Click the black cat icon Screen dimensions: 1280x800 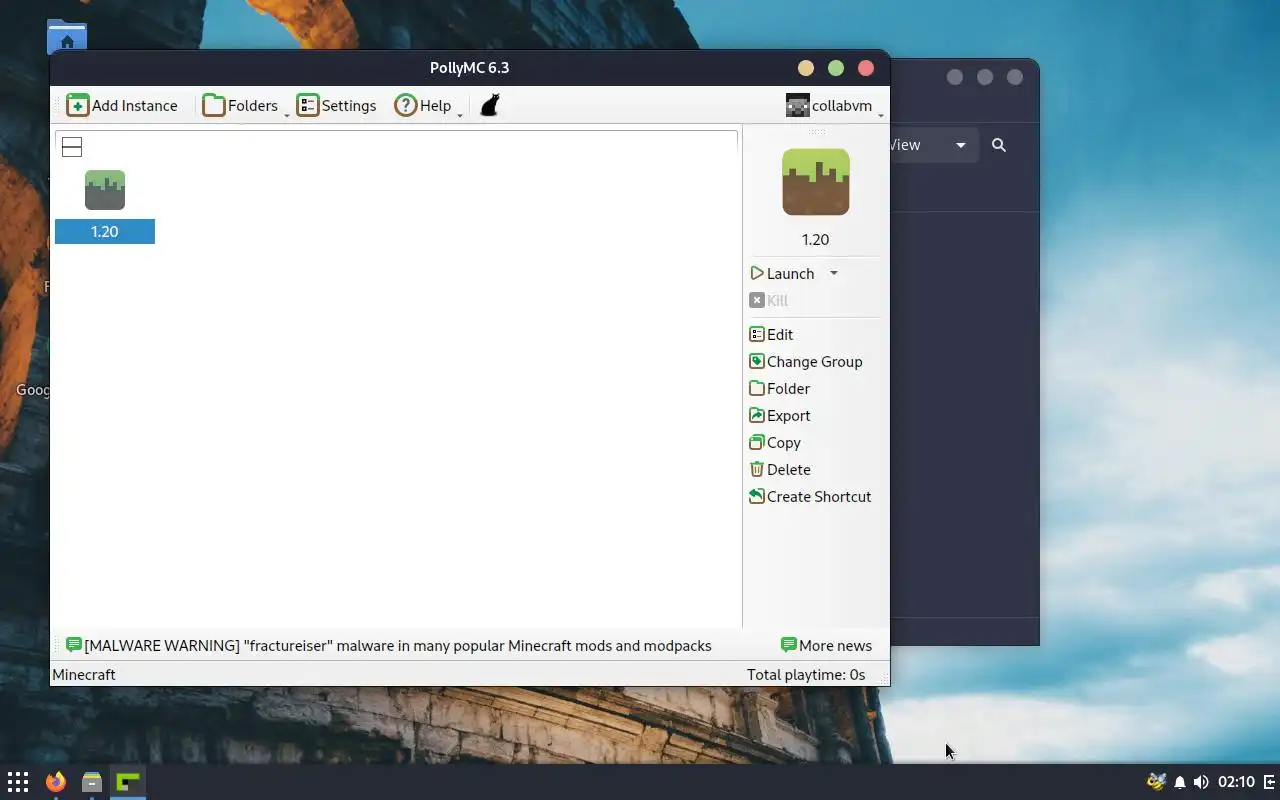click(490, 105)
